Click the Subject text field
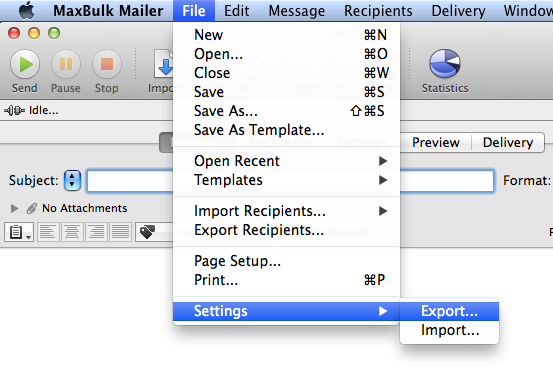553x377 pixels. click(x=290, y=181)
